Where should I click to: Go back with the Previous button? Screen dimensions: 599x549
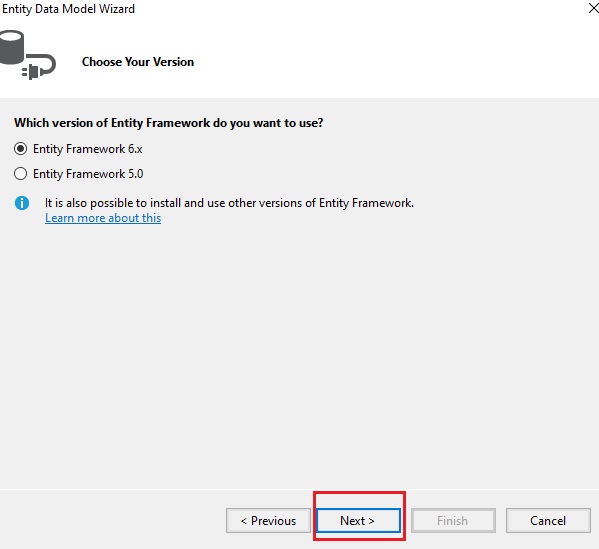268,520
